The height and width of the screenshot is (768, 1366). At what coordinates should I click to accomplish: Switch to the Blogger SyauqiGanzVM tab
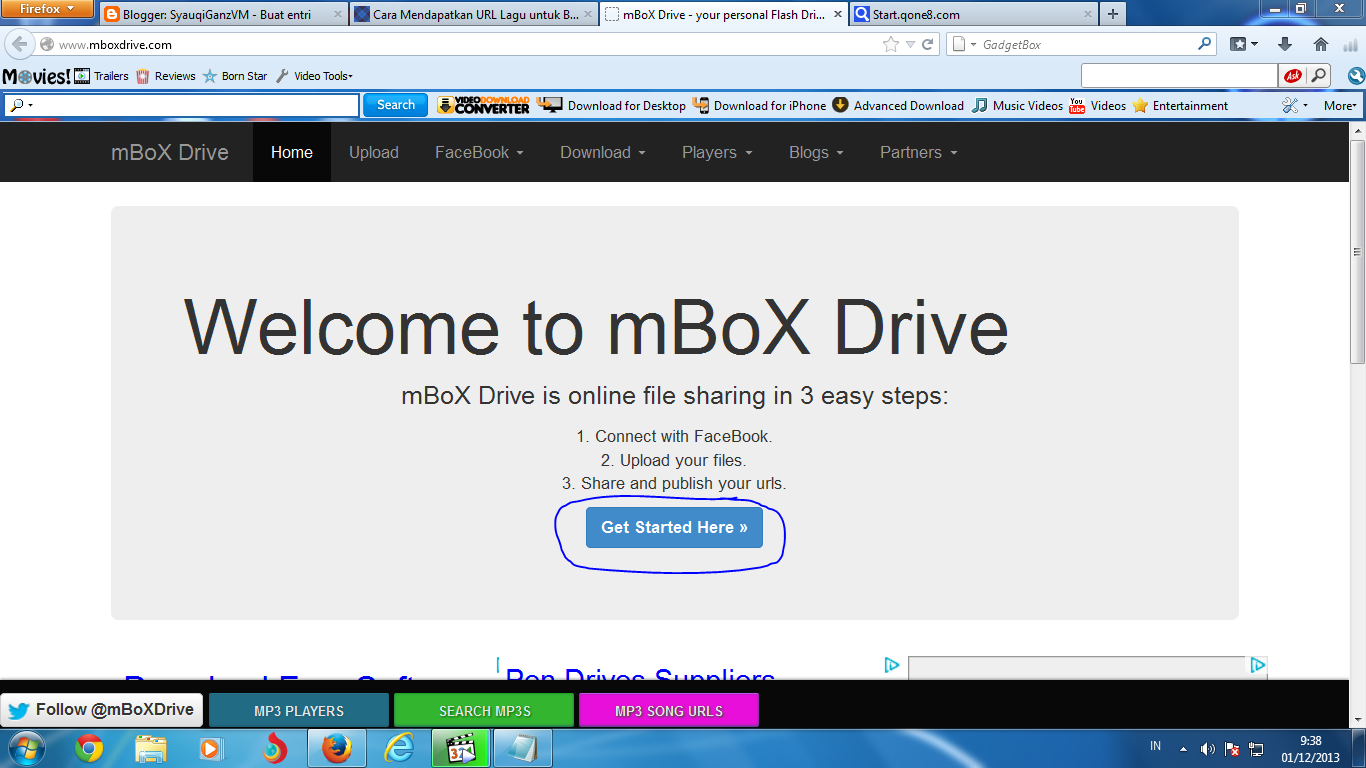click(x=224, y=14)
